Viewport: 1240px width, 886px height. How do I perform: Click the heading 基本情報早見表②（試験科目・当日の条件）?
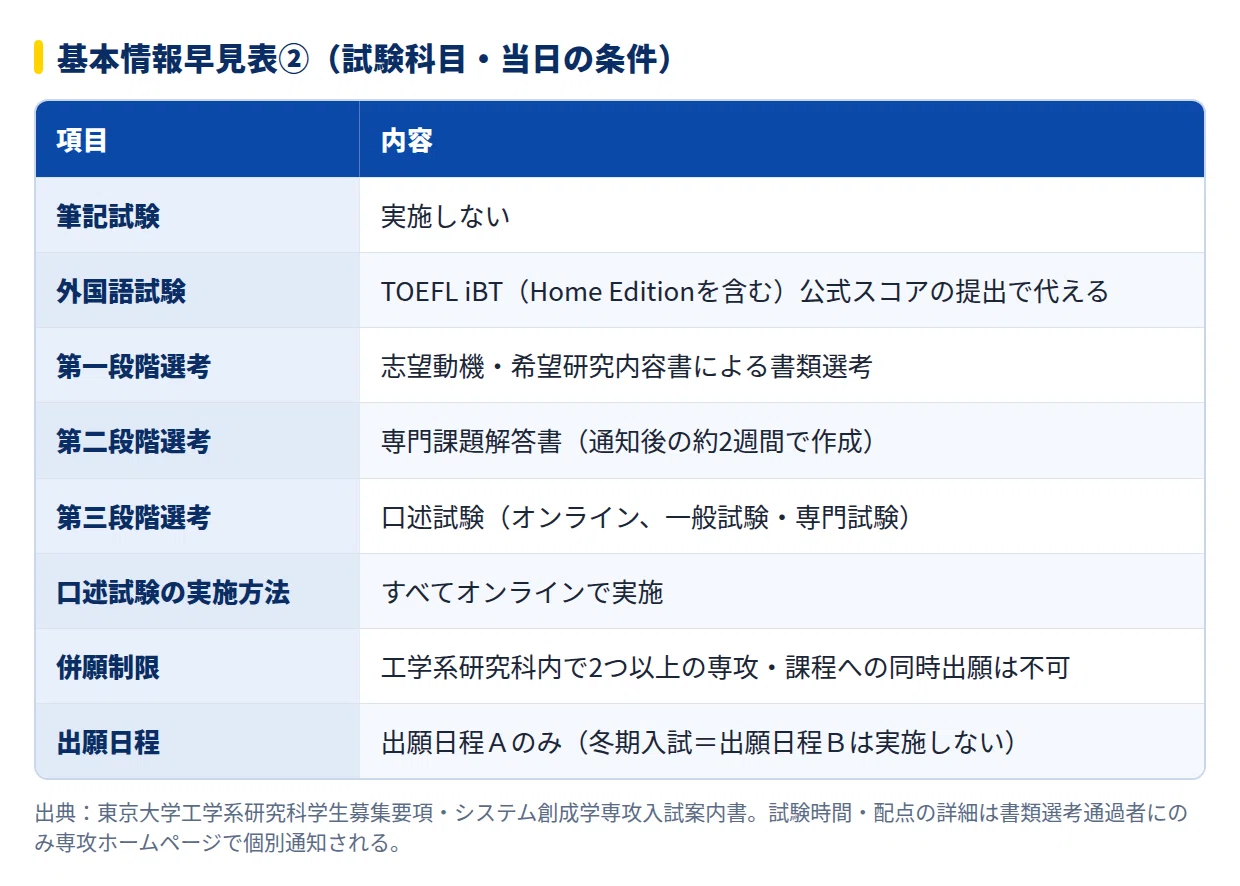click(x=365, y=59)
